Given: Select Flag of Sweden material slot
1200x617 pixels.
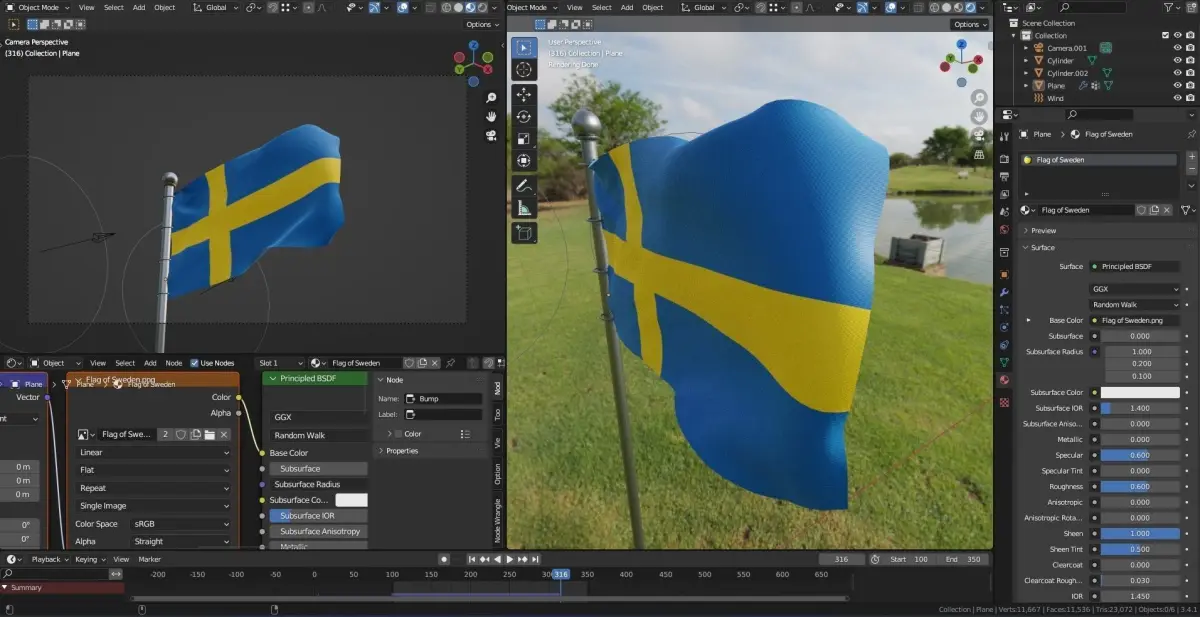Looking at the screenshot, I should pyautogui.click(x=1100, y=160).
